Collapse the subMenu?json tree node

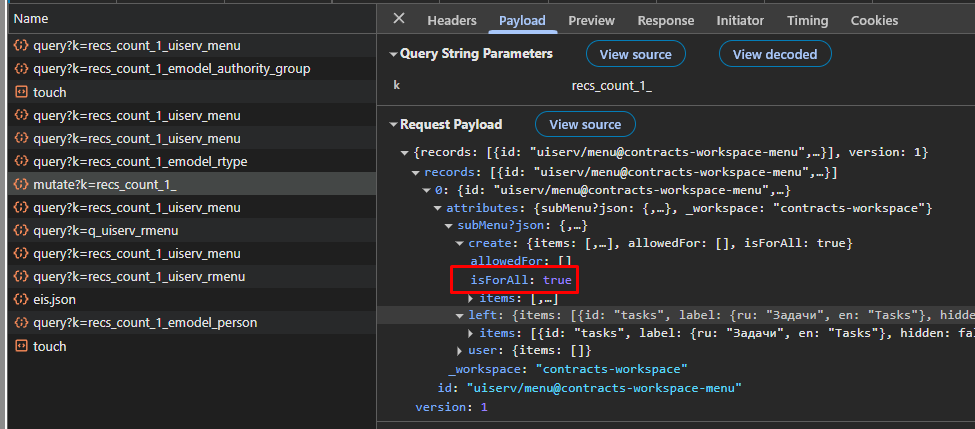(x=449, y=226)
